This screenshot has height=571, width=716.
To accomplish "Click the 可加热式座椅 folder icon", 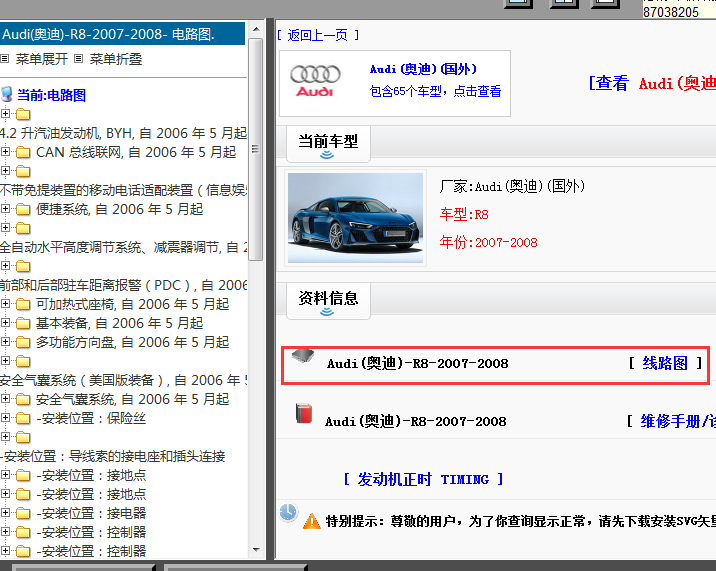I will (x=23, y=304).
